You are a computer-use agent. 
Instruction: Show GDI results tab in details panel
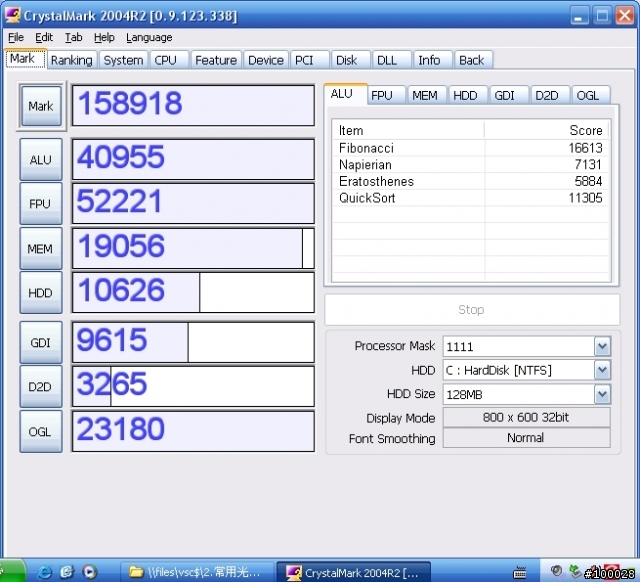click(x=509, y=95)
